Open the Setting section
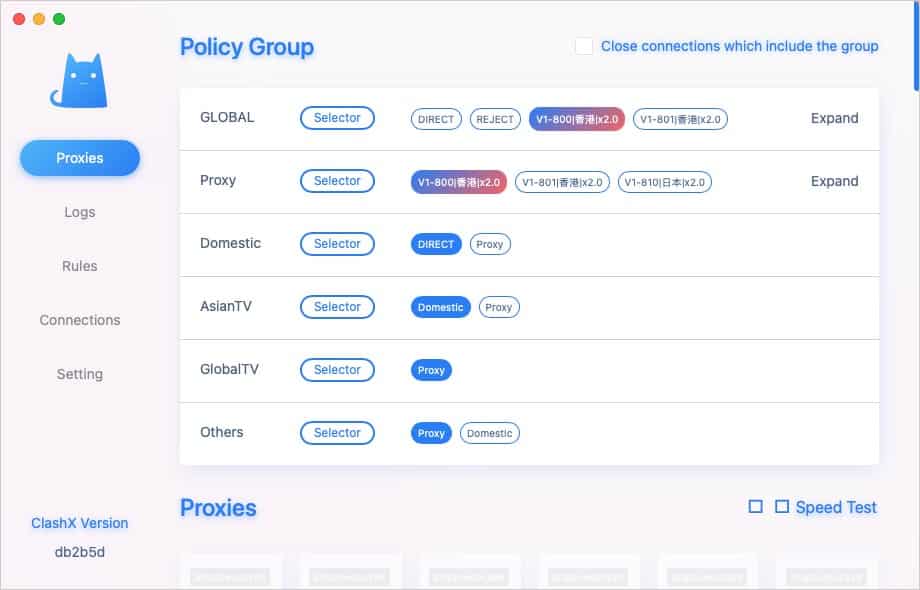Viewport: 920px width, 590px height. click(79, 374)
